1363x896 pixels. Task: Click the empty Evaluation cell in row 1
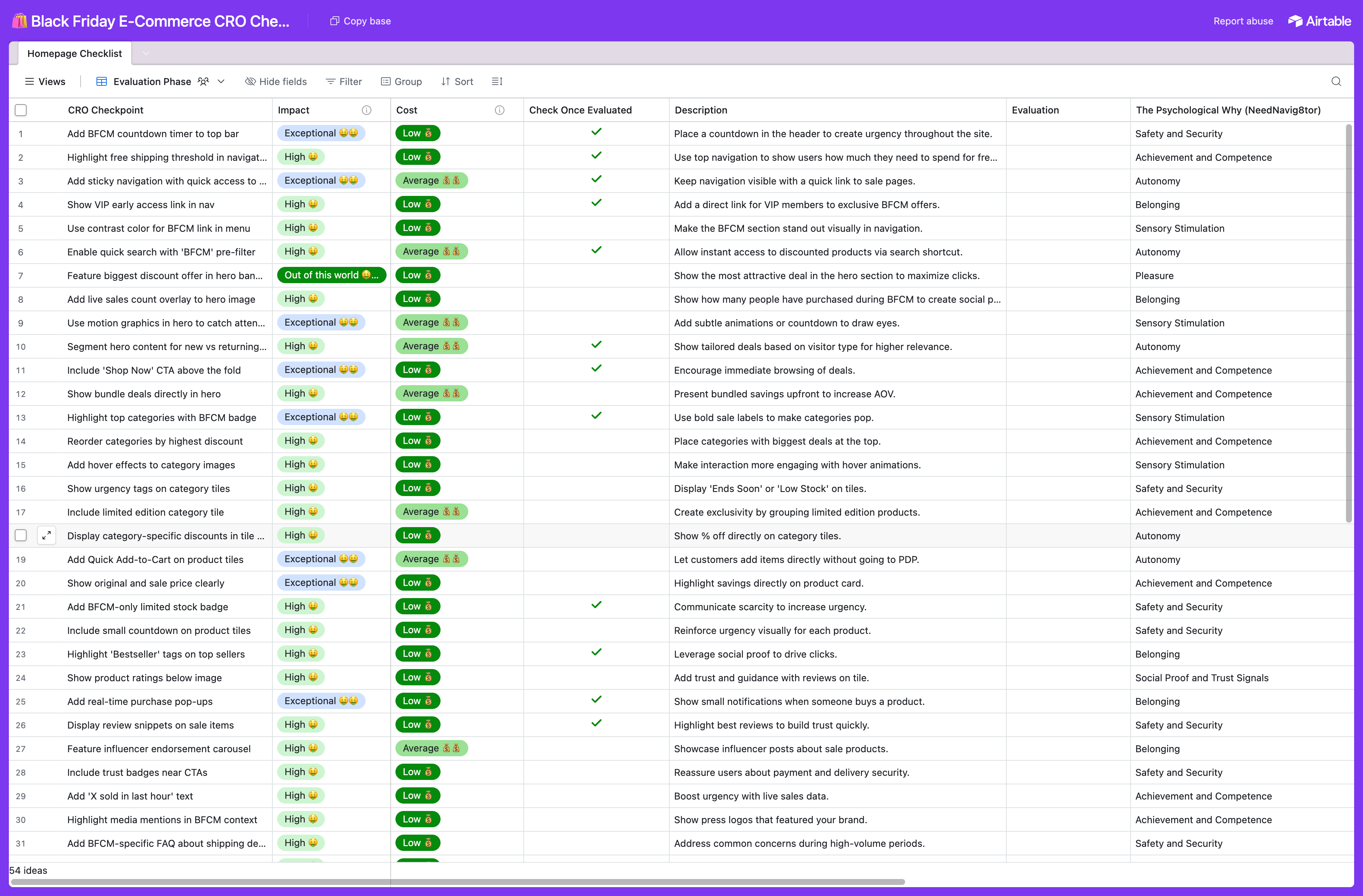pyautogui.click(x=1067, y=133)
